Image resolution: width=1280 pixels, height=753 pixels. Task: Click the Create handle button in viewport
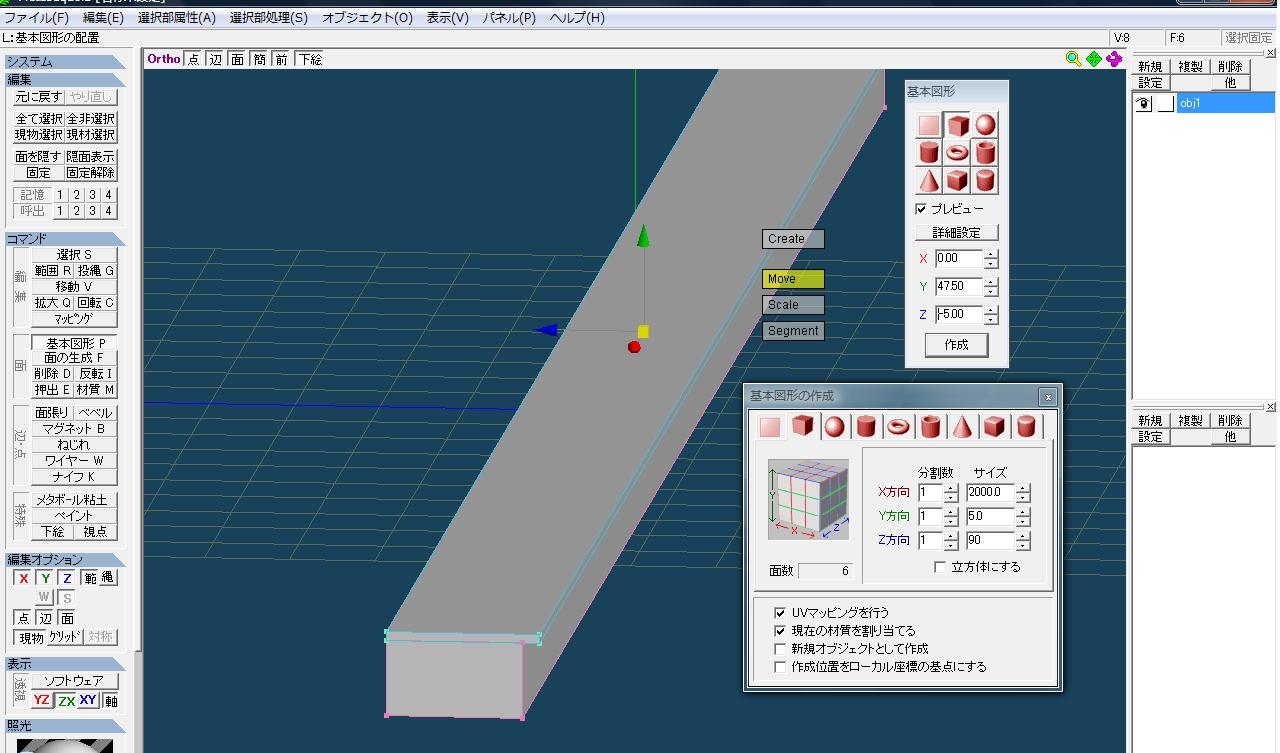[x=793, y=239]
